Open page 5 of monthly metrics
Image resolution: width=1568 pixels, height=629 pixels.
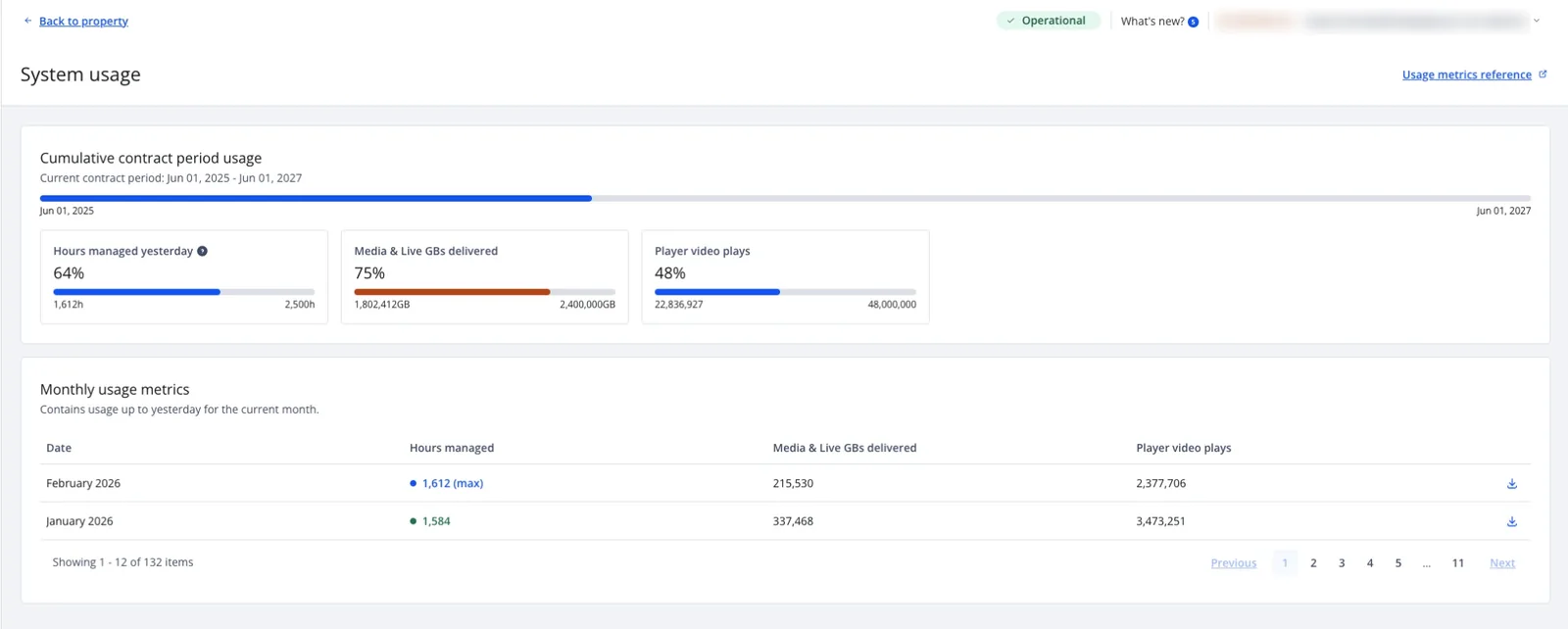click(x=1398, y=562)
